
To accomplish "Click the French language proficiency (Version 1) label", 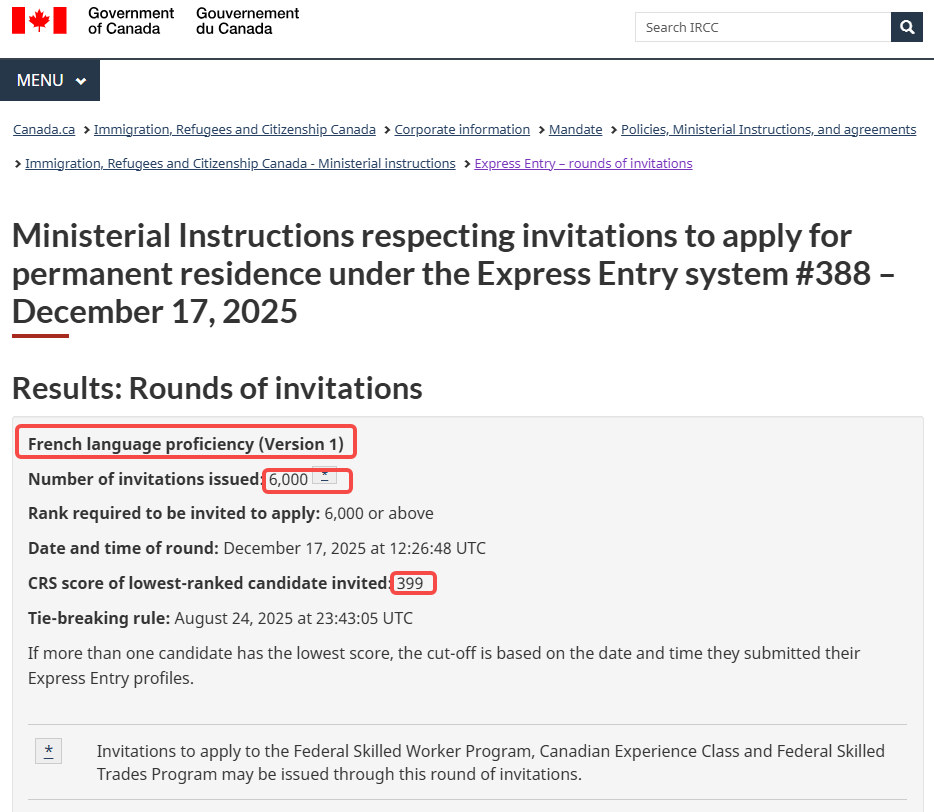I will pyautogui.click(x=186, y=443).
